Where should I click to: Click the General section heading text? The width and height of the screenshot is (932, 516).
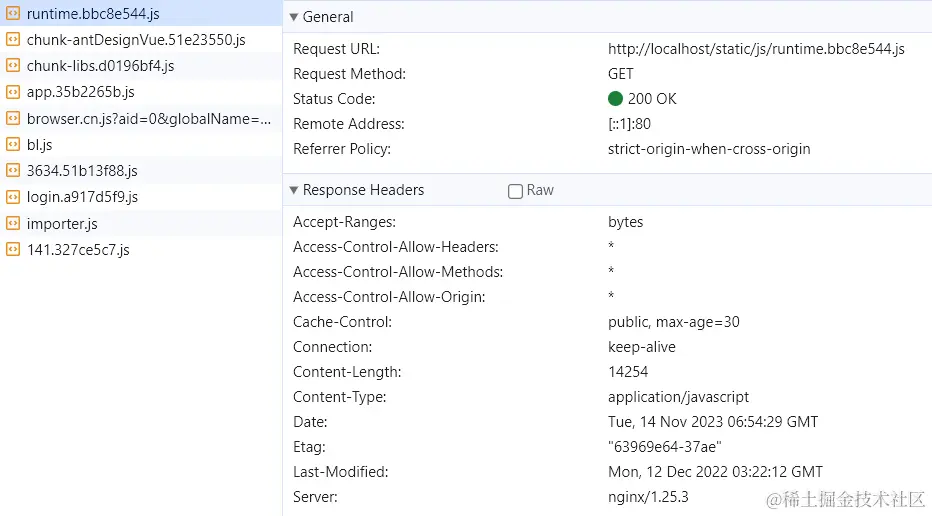click(328, 17)
